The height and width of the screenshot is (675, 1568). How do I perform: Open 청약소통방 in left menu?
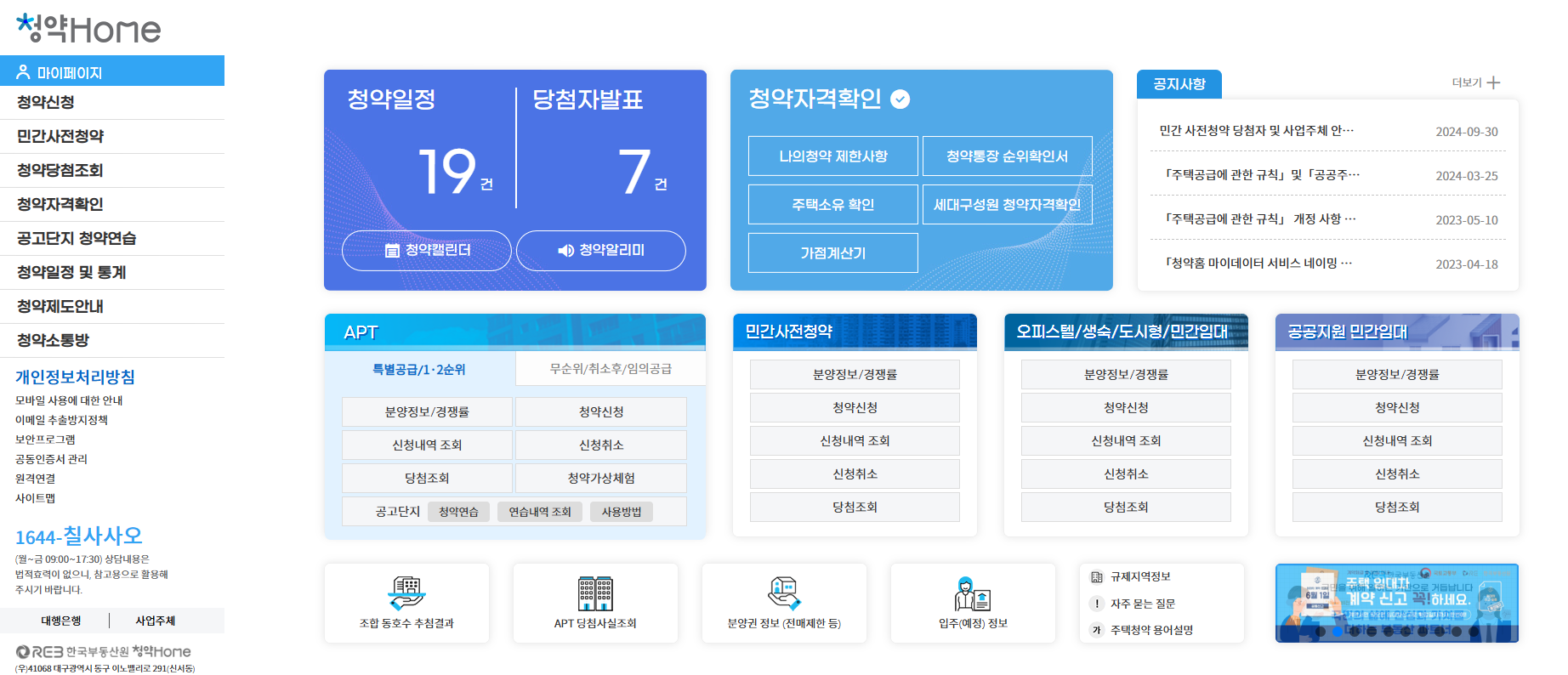point(112,340)
